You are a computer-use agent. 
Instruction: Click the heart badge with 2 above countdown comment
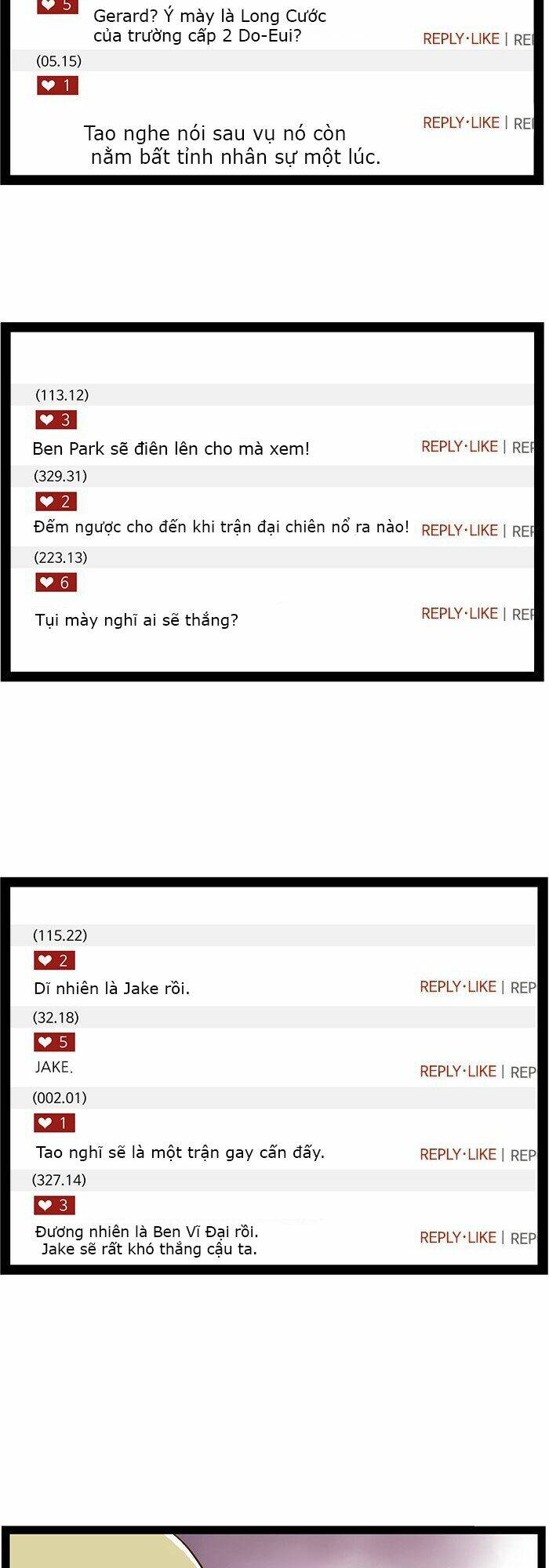[x=56, y=502]
